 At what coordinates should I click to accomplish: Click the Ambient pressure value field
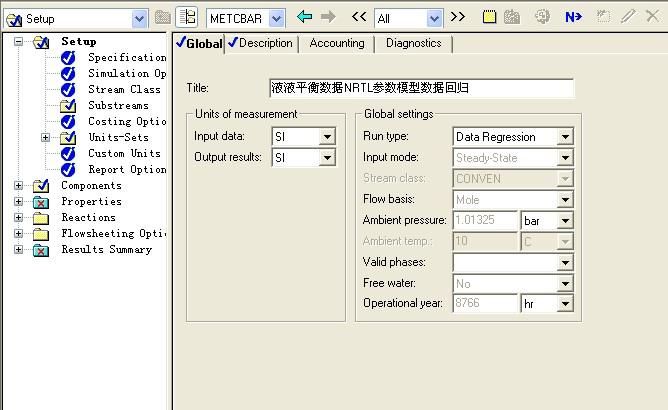coord(485,220)
